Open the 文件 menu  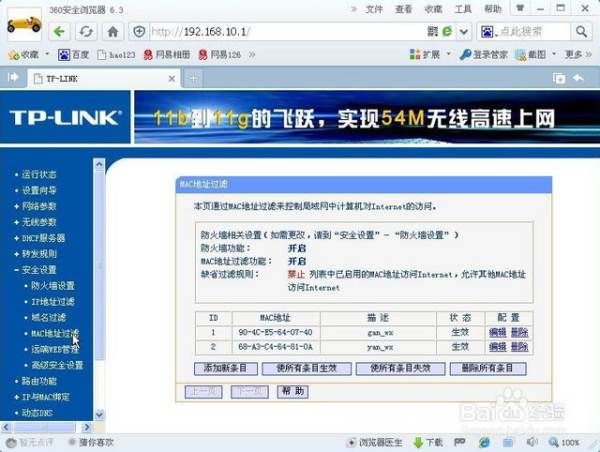coord(374,9)
